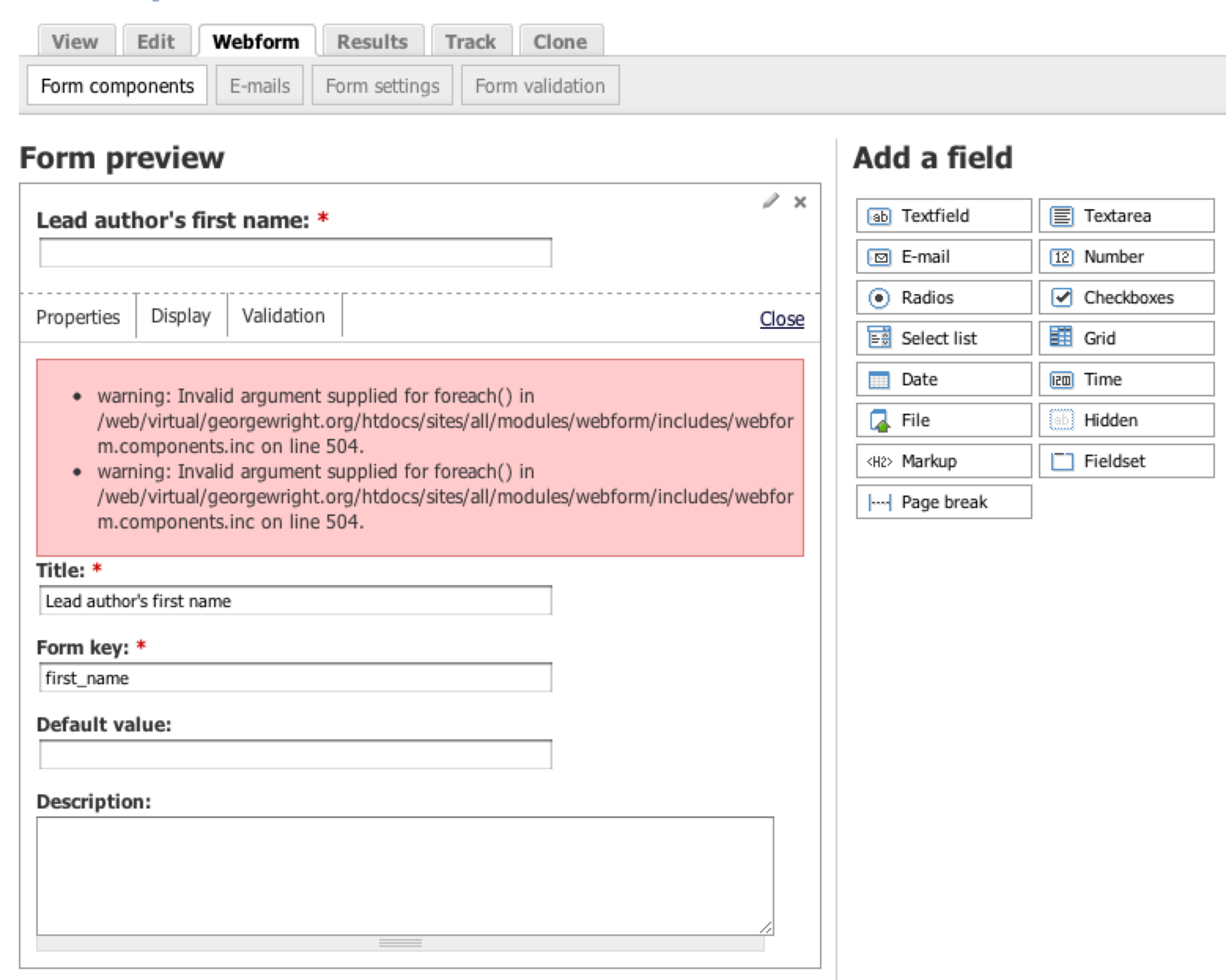This screenshot has width=1226, height=980.
Task: Click the first foreach() warning message
Action: pos(445,421)
